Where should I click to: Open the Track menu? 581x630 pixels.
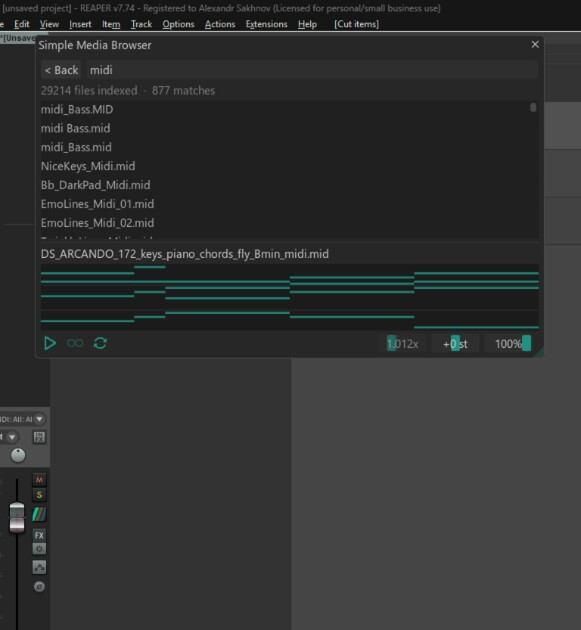coord(141,24)
